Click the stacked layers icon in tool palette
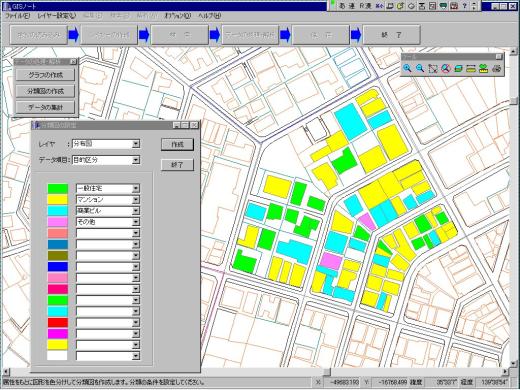The height and width of the screenshot is (390, 520). [458, 68]
